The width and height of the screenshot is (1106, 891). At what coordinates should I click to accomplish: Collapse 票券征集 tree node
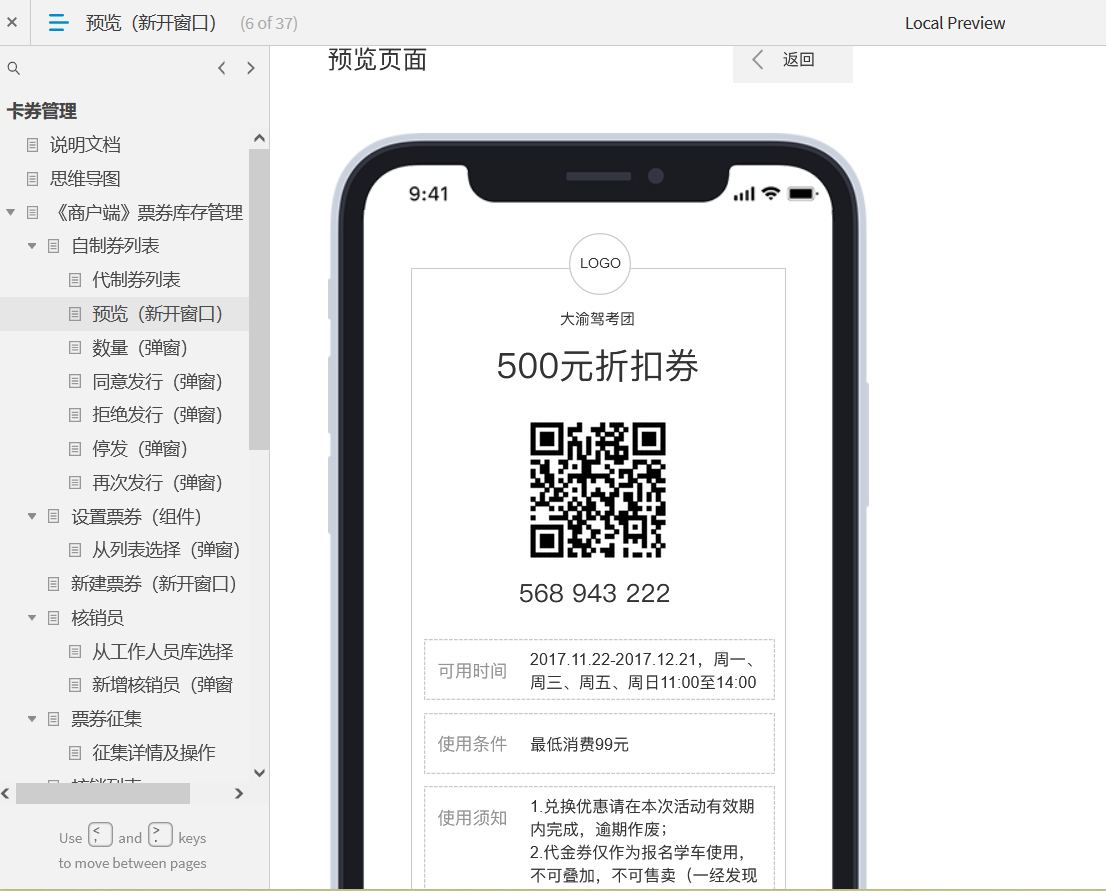click(x=32, y=719)
